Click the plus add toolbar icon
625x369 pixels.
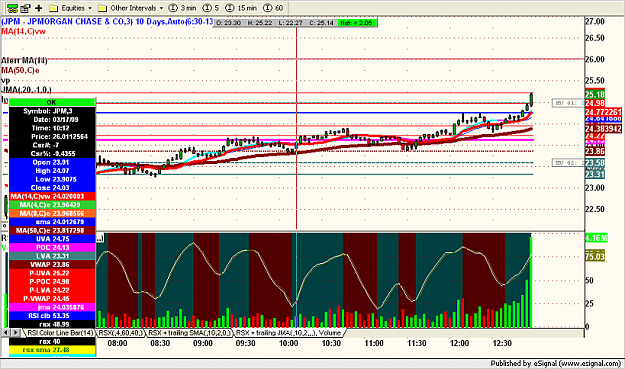click(39, 8)
